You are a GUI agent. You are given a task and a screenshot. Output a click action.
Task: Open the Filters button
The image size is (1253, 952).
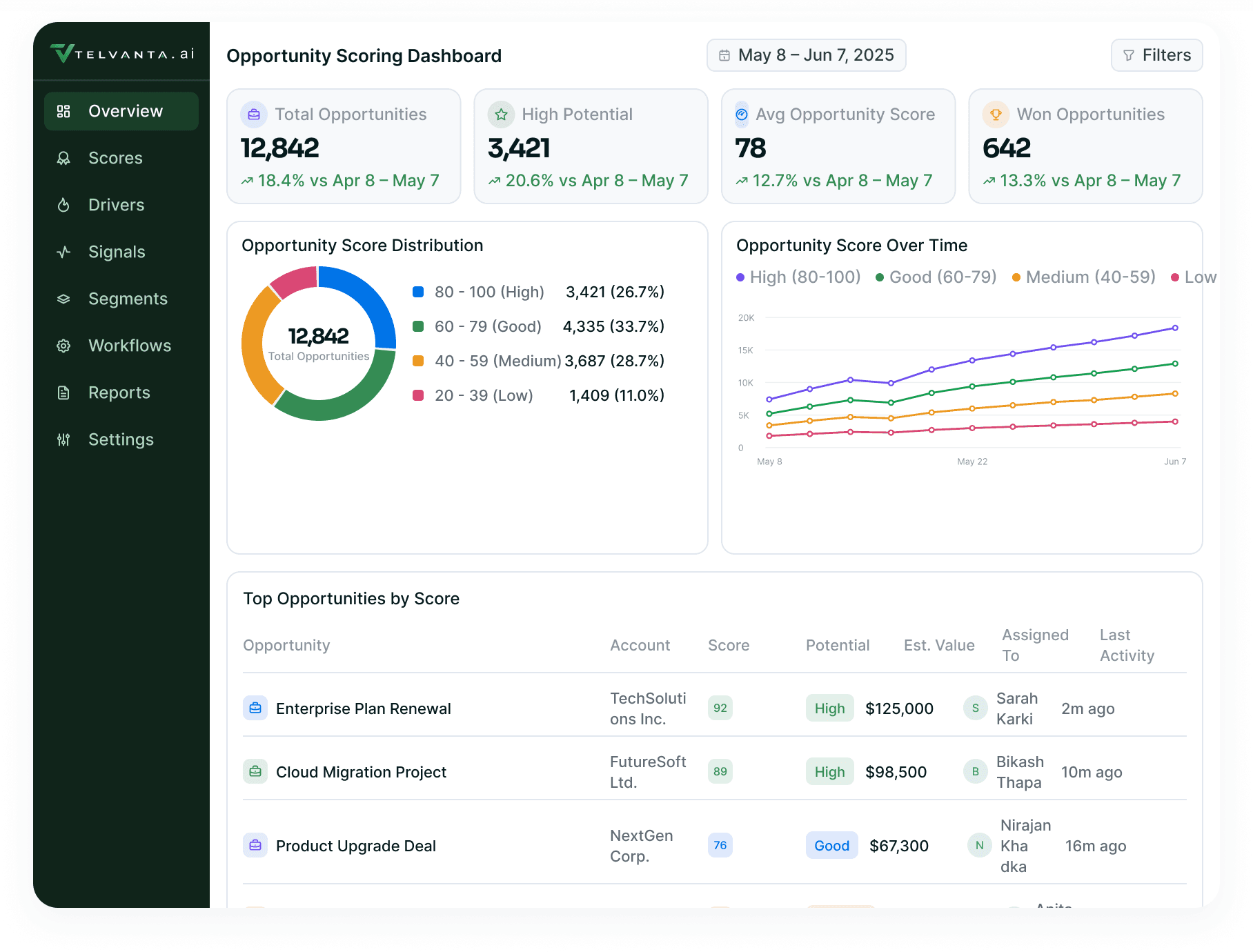(1156, 55)
